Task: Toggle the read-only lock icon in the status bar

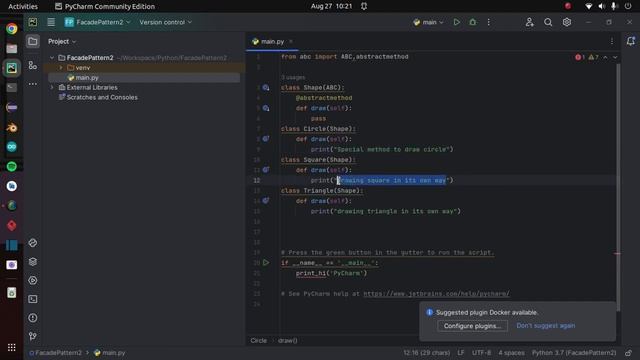Action: (x=628, y=353)
